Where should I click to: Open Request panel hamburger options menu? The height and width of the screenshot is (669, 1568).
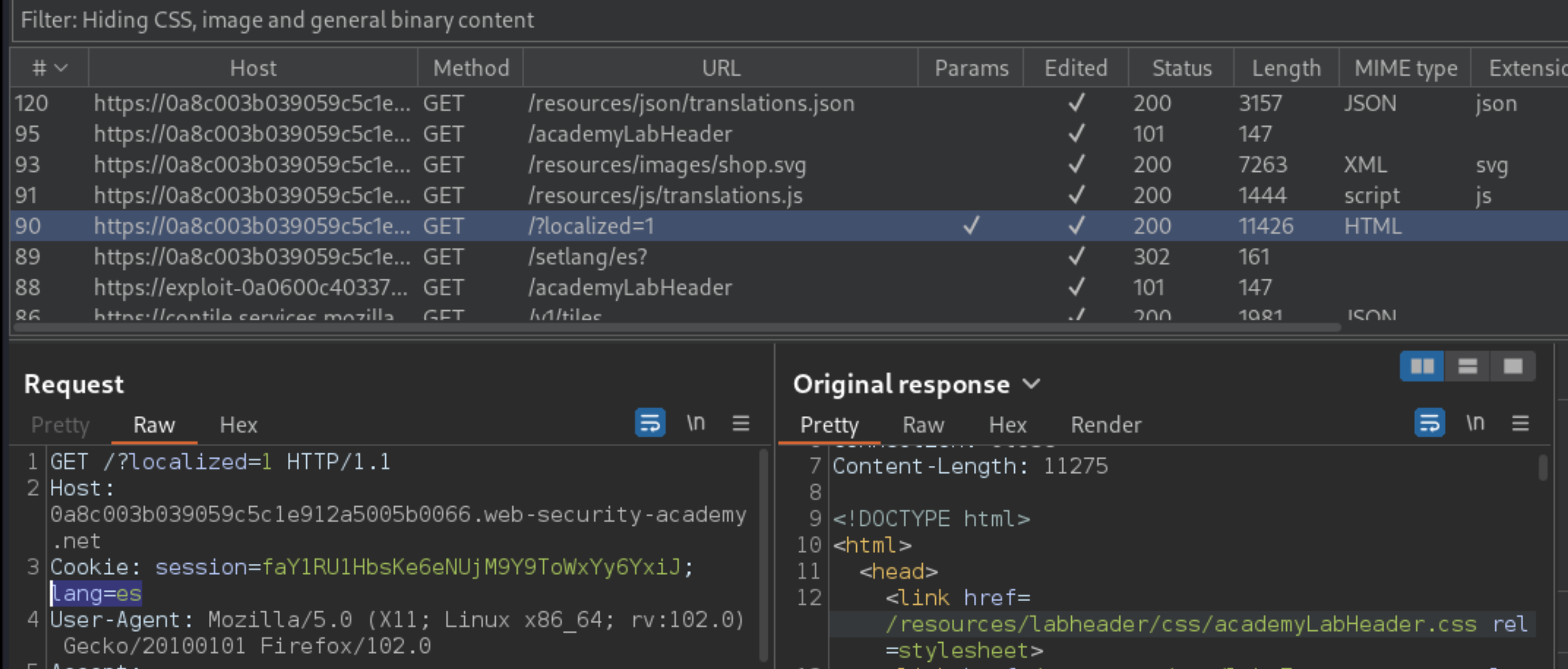coord(740,423)
